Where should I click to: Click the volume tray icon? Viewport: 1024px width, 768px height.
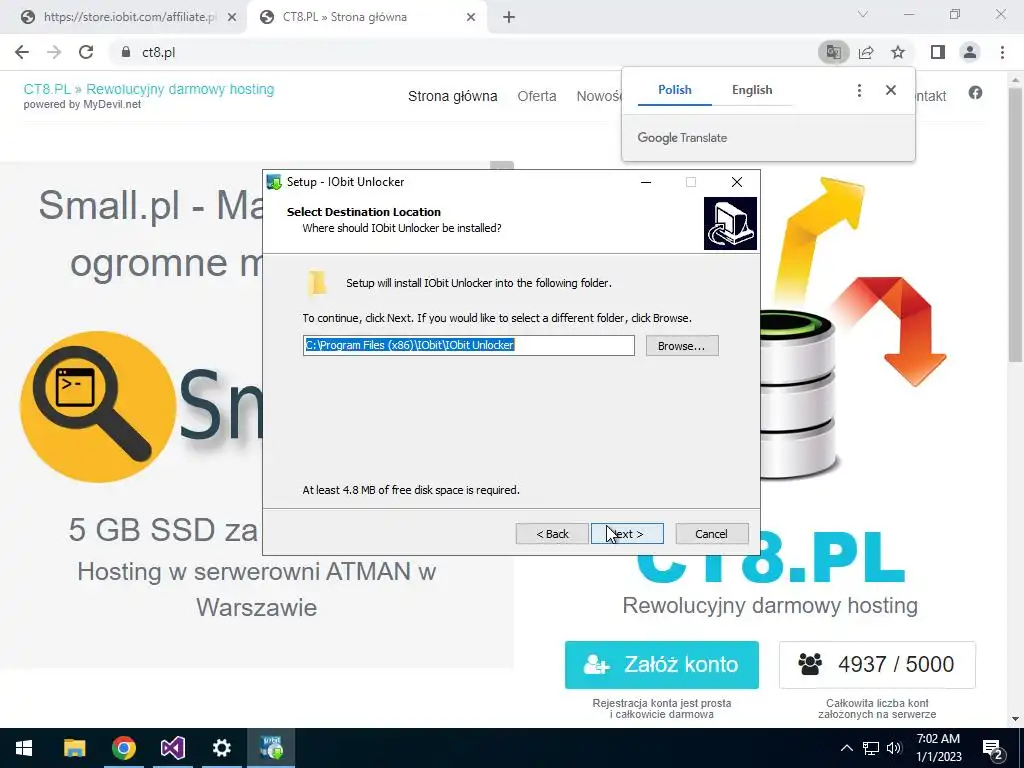pyautogui.click(x=894, y=748)
